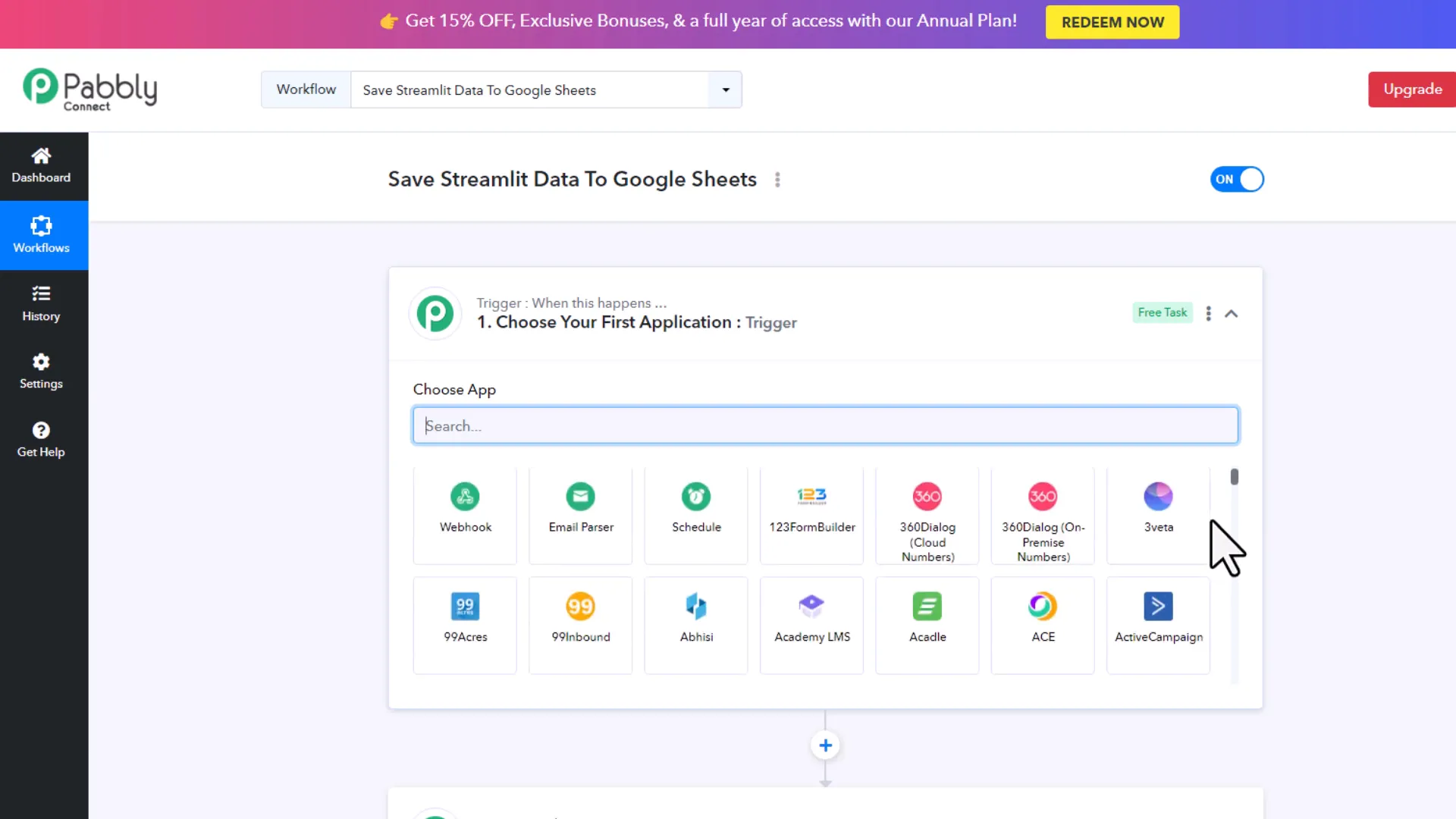Image resolution: width=1456 pixels, height=819 pixels.
Task: Turn off the workflow ON toggle
Action: (1237, 179)
